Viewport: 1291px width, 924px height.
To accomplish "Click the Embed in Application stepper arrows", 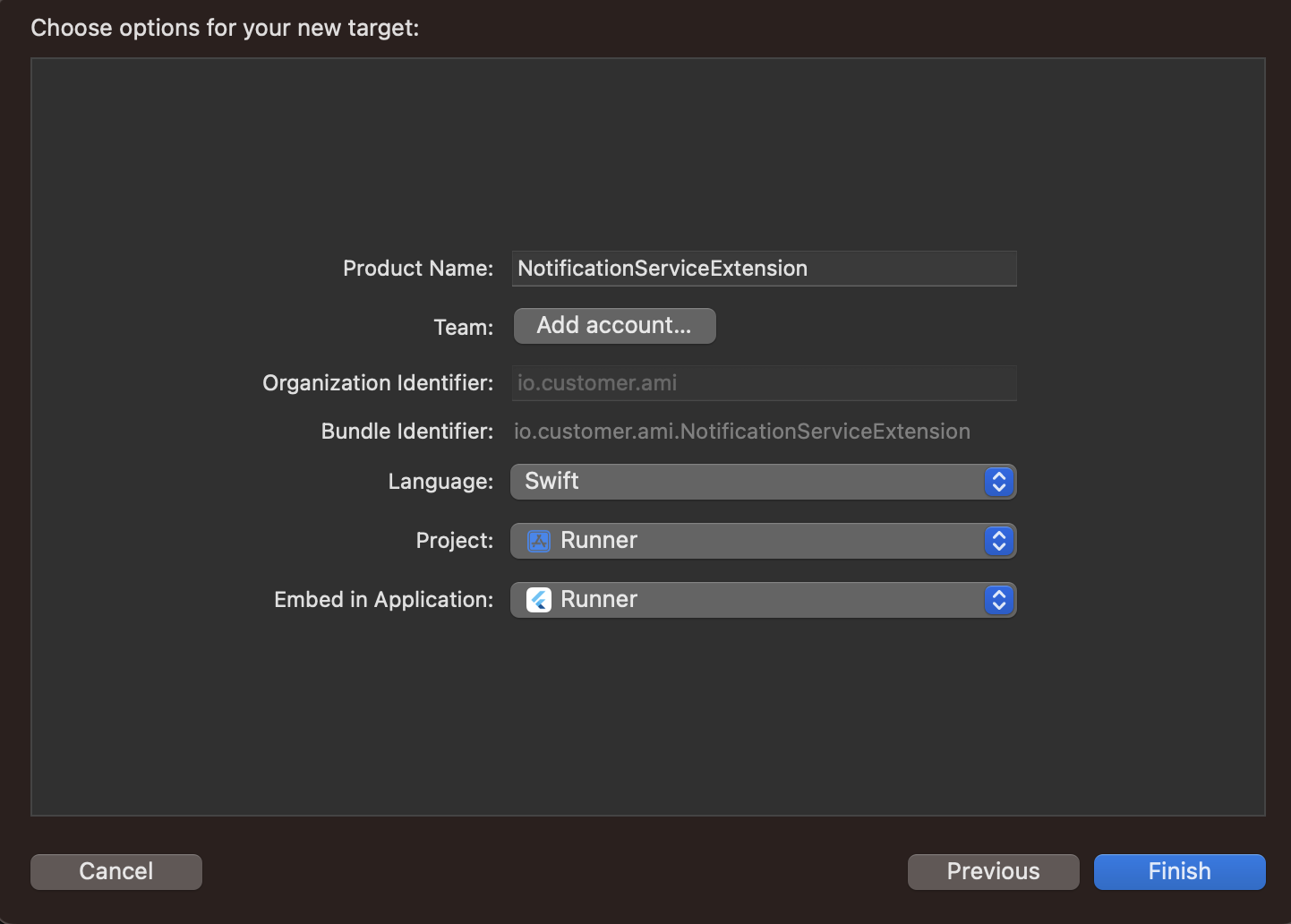I will (x=999, y=600).
